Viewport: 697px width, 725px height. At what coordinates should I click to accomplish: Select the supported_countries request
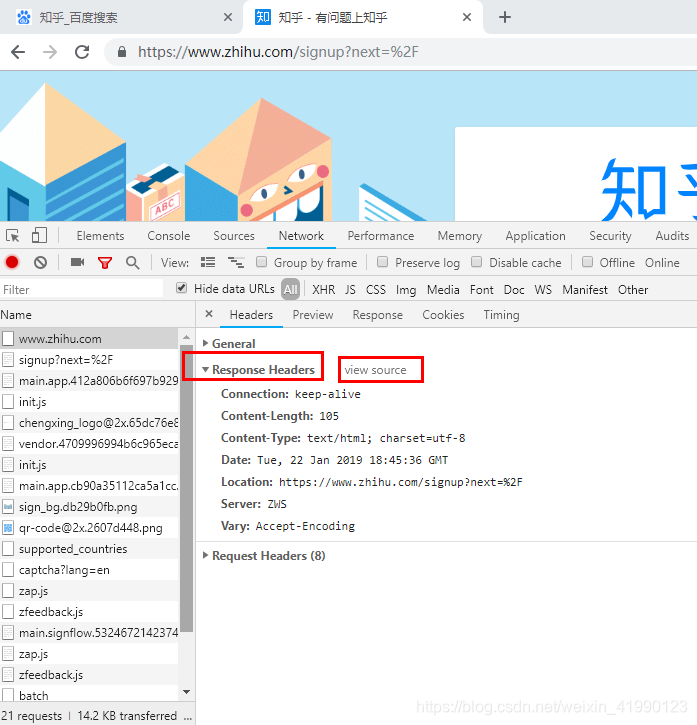pyautogui.click(x=90, y=549)
